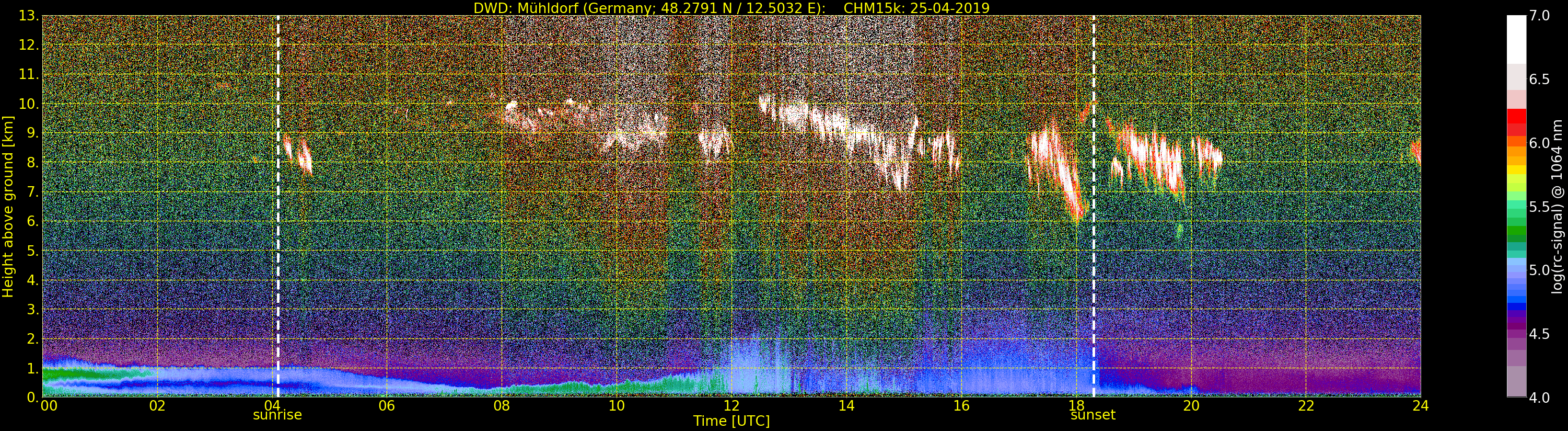
Task: Click the time axis tick '24'
Action: 1420,405
